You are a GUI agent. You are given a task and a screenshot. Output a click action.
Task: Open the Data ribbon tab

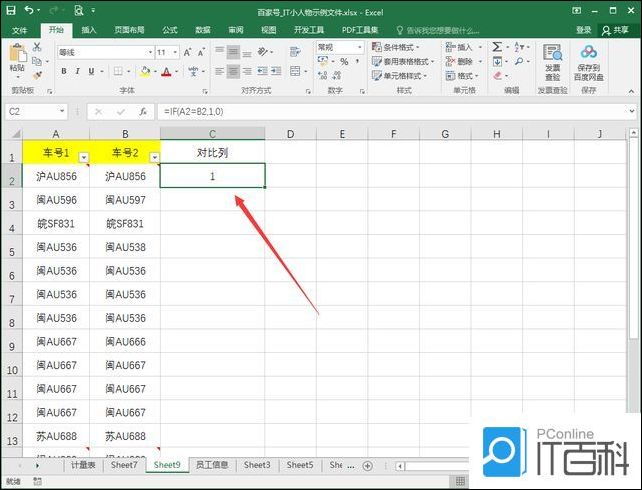(x=203, y=30)
